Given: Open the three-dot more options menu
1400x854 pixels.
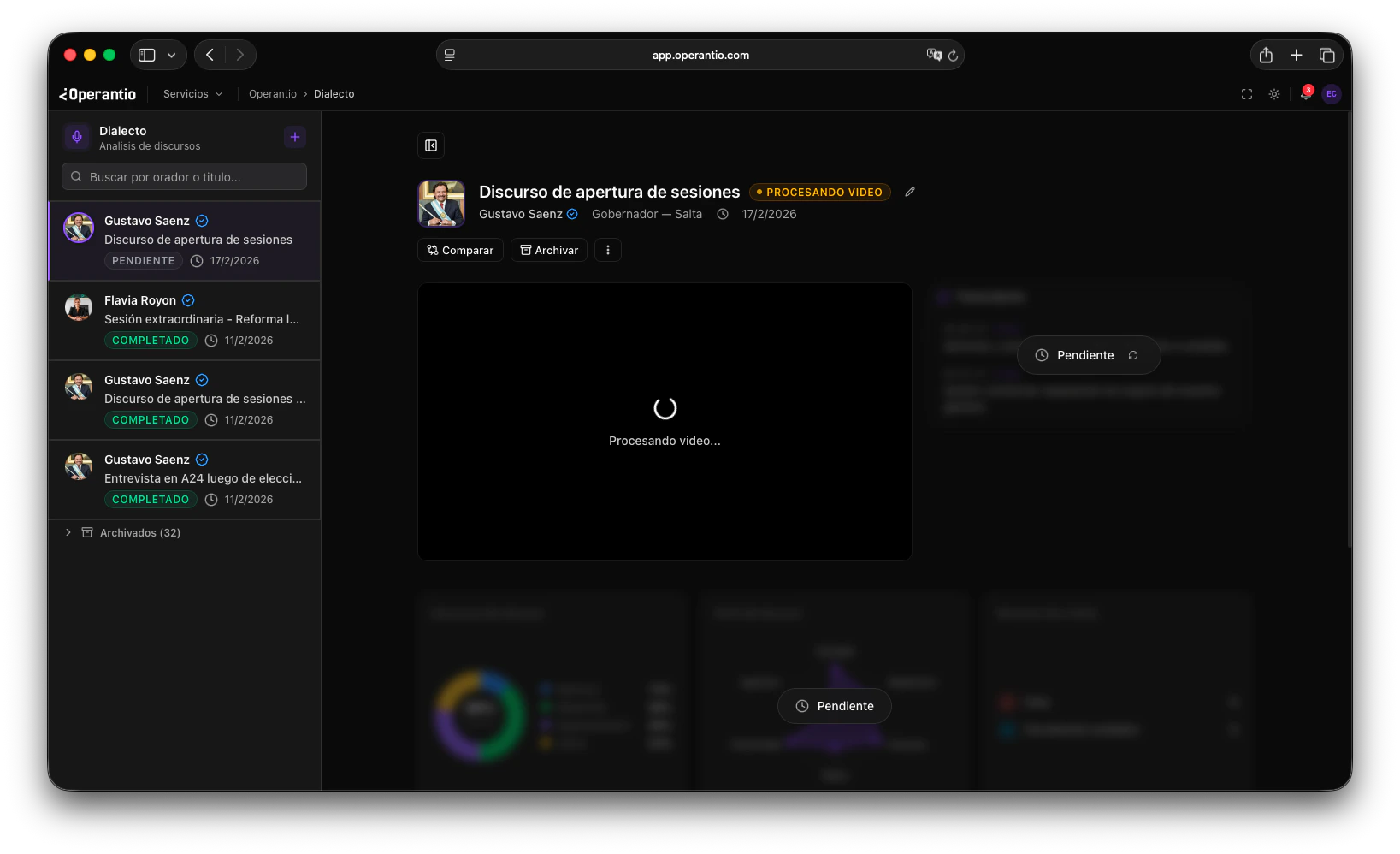Looking at the screenshot, I should pyautogui.click(x=608, y=250).
